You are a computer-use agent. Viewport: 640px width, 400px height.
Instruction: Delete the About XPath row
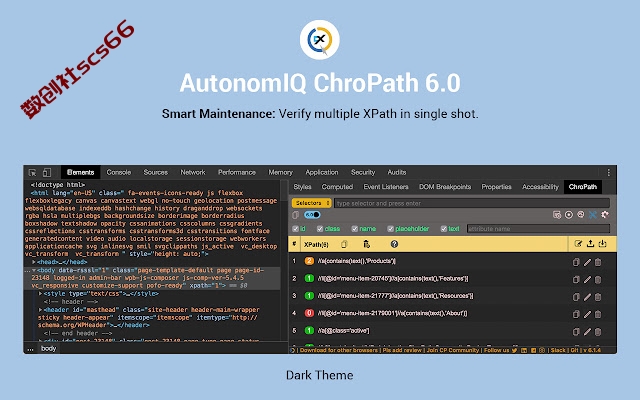(598, 314)
